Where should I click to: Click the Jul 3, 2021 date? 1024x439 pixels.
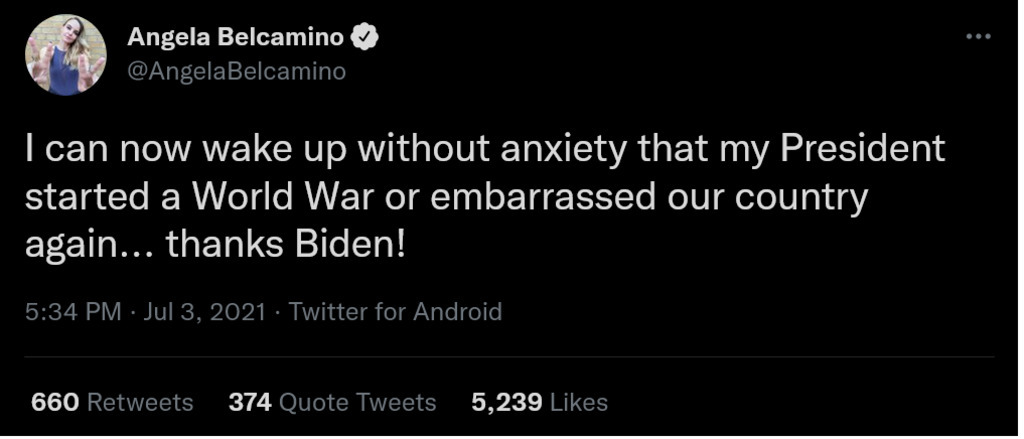(x=205, y=312)
